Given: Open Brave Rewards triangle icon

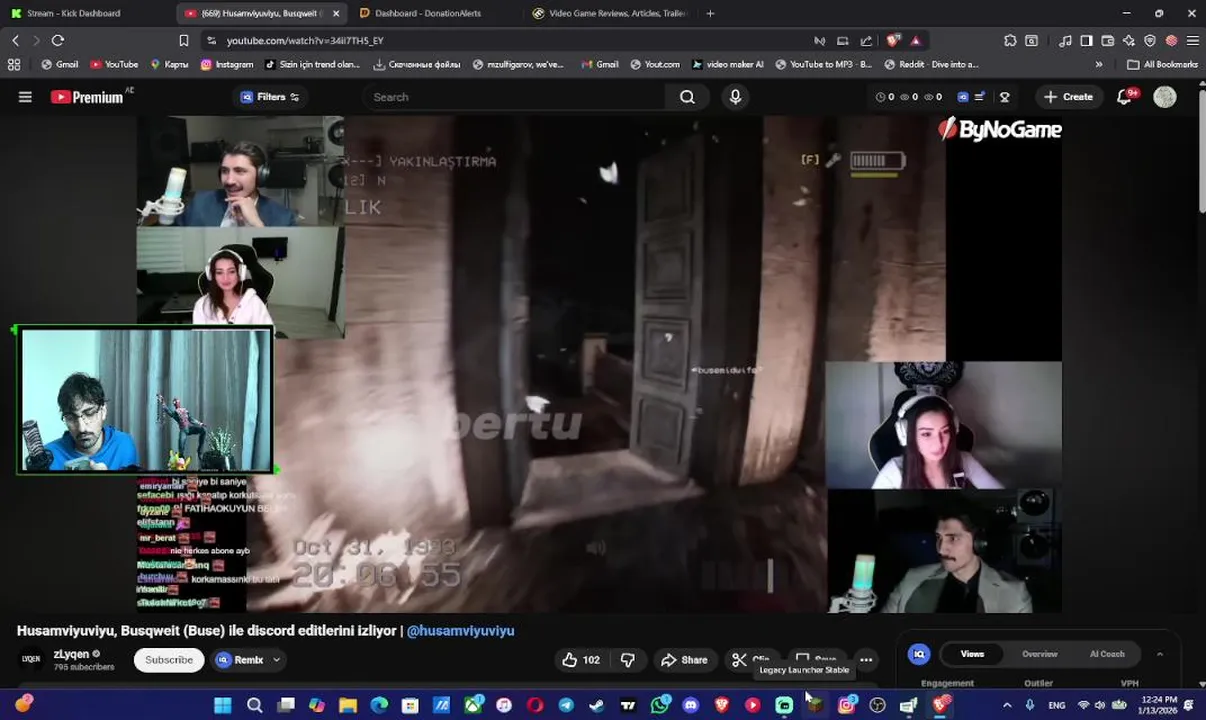Looking at the screenshot, I should click(915, 40).
